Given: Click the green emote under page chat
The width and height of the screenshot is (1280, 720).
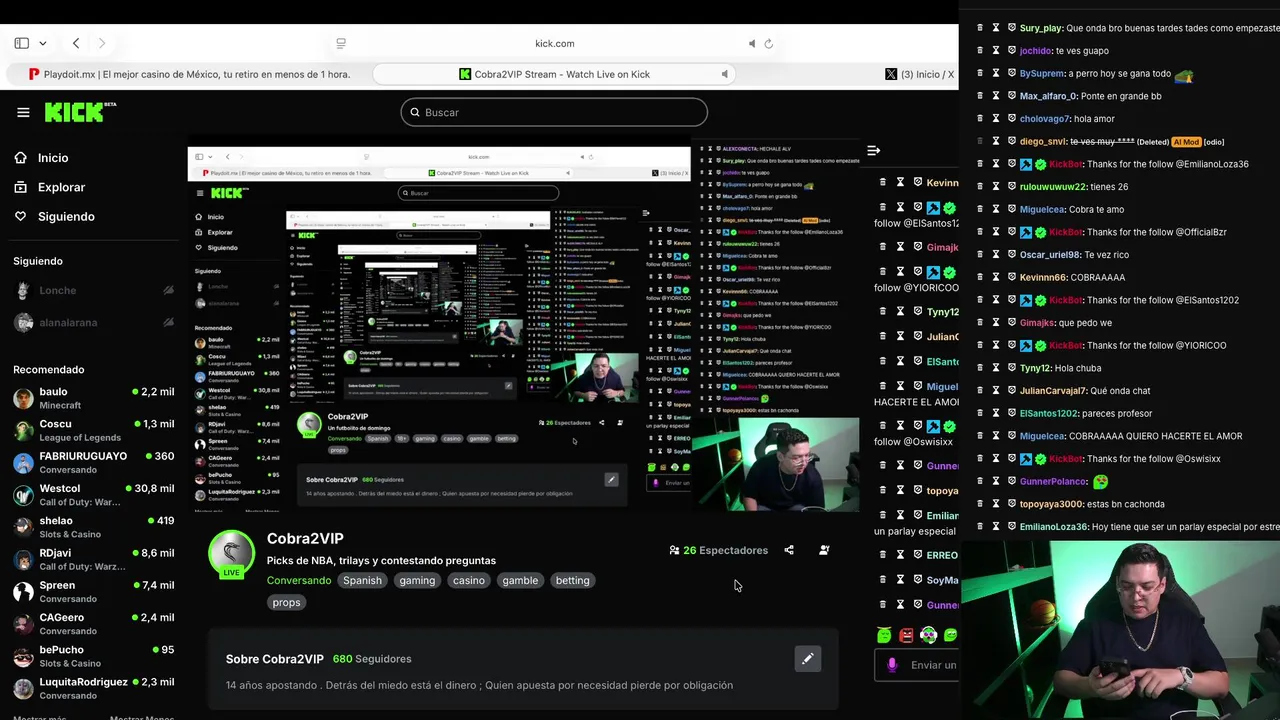Looking at the screenshot, I should (x=884, y=635).
